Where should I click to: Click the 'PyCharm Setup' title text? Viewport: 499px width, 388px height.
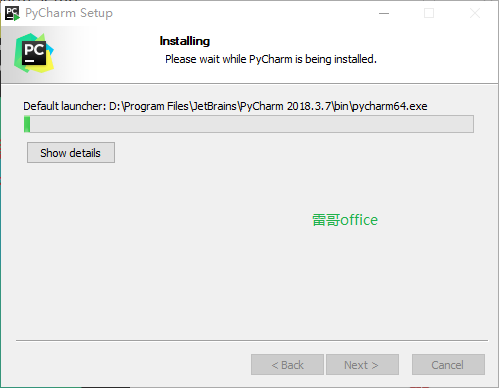(69, 13)
